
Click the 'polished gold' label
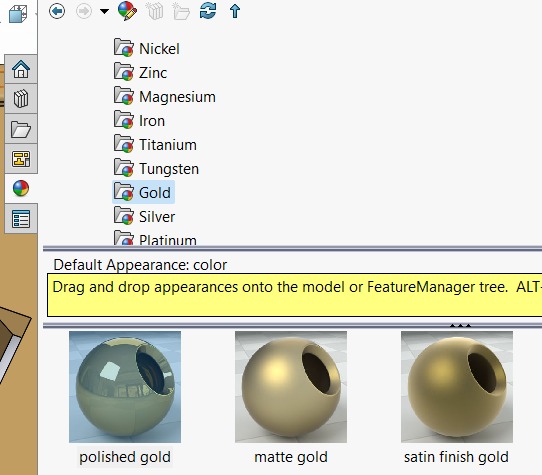[x=125, y=457]
